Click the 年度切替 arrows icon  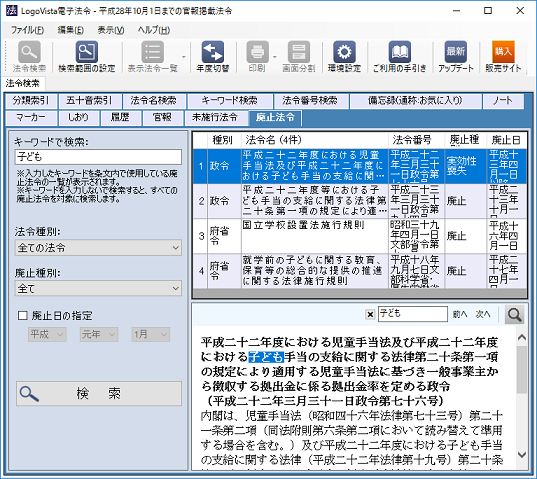(x=213, y=52)
